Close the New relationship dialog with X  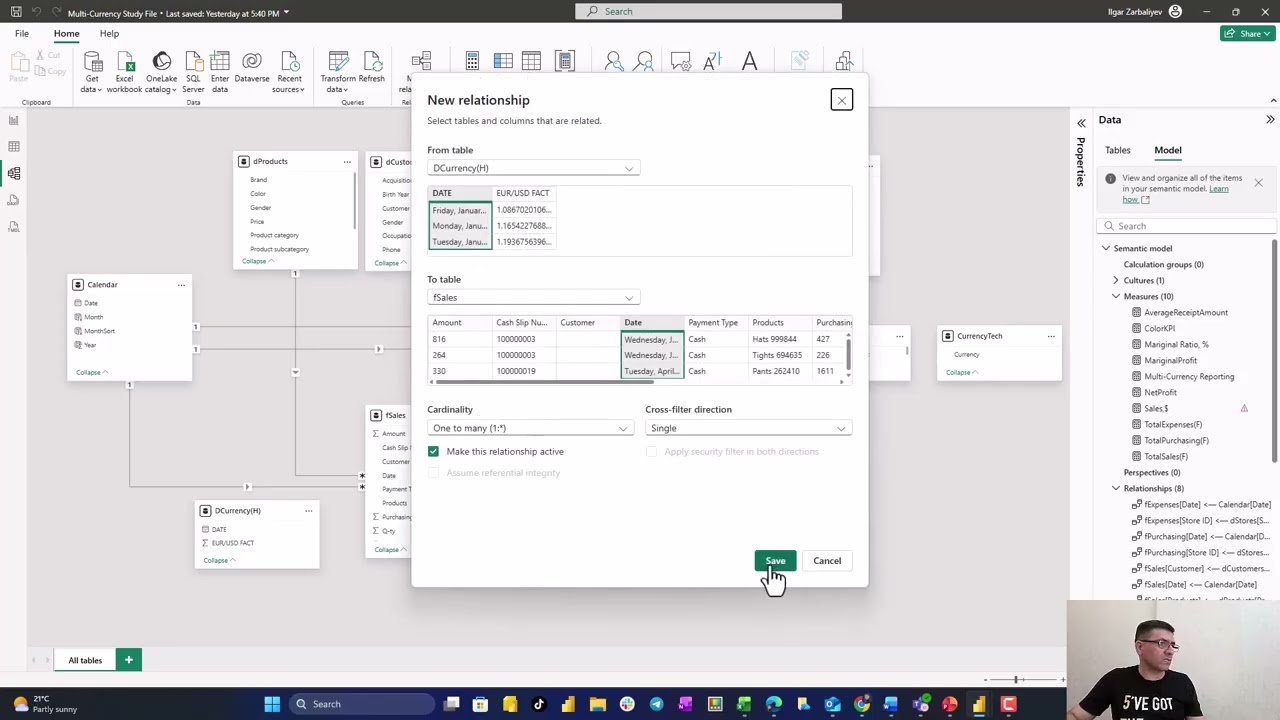pos(841,100)
